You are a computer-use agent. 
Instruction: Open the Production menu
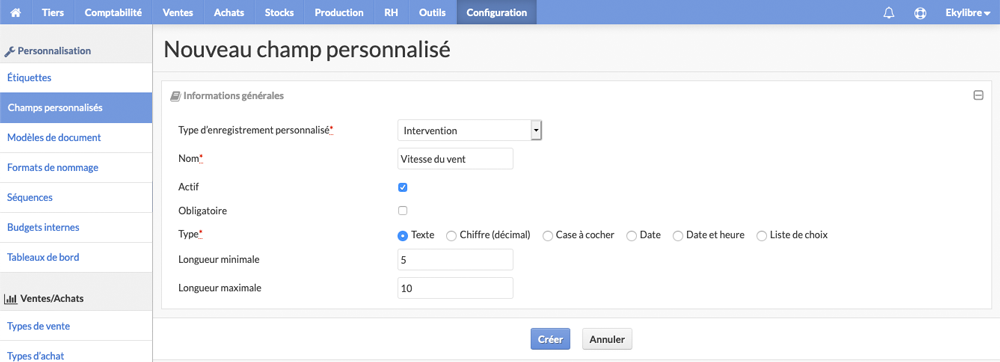pyautogui.click(x=339, y=12)
